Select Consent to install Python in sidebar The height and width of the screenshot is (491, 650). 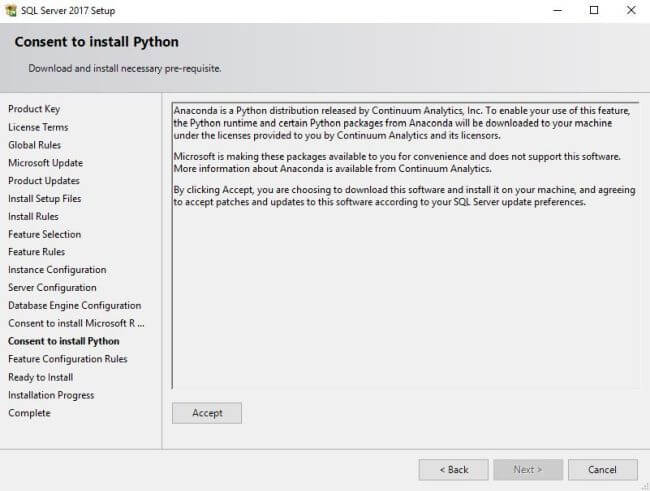point(64,341)
